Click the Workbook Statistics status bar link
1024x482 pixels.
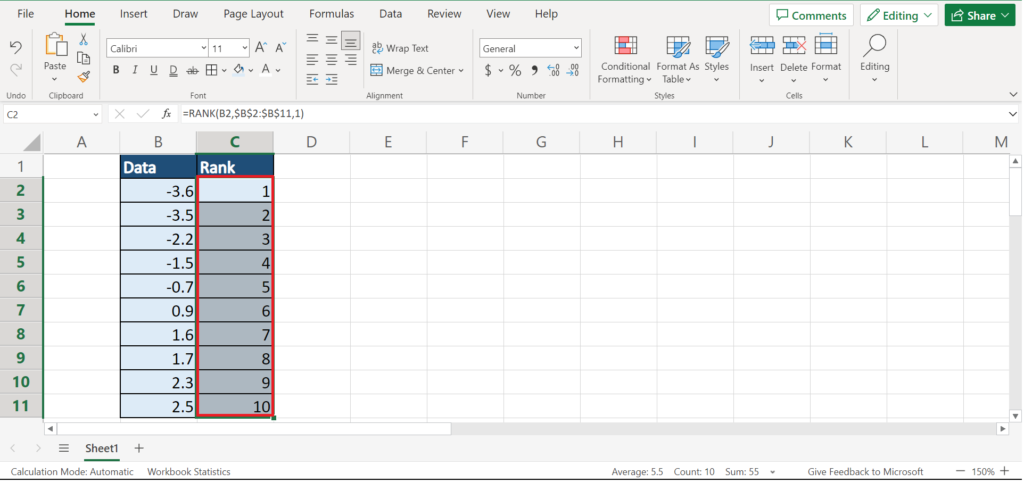click(189, 471)
